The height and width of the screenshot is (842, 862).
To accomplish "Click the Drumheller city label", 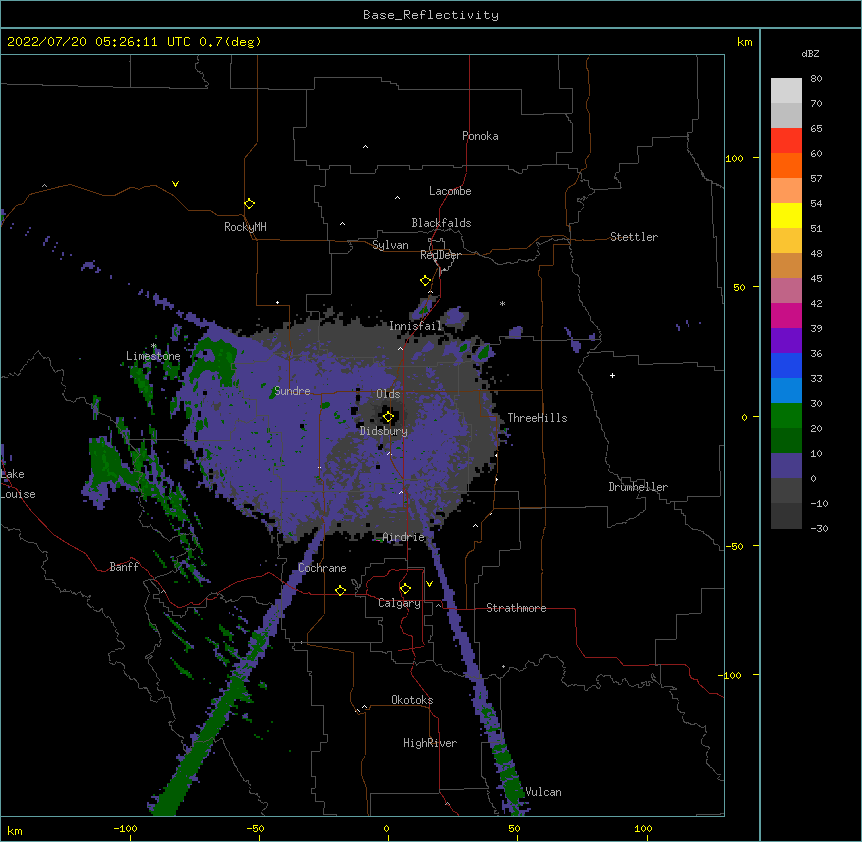I will (638, 487).
